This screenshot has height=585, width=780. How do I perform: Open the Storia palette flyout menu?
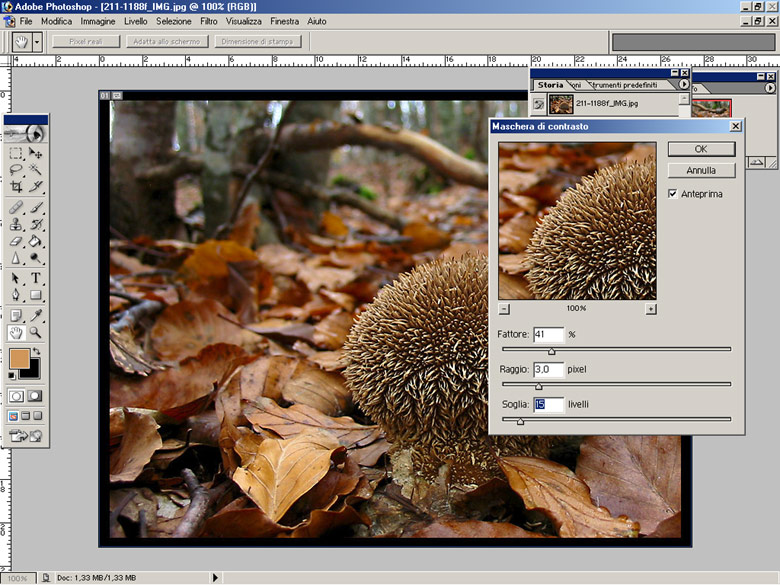pyautogui.click(x=684, y=85)
